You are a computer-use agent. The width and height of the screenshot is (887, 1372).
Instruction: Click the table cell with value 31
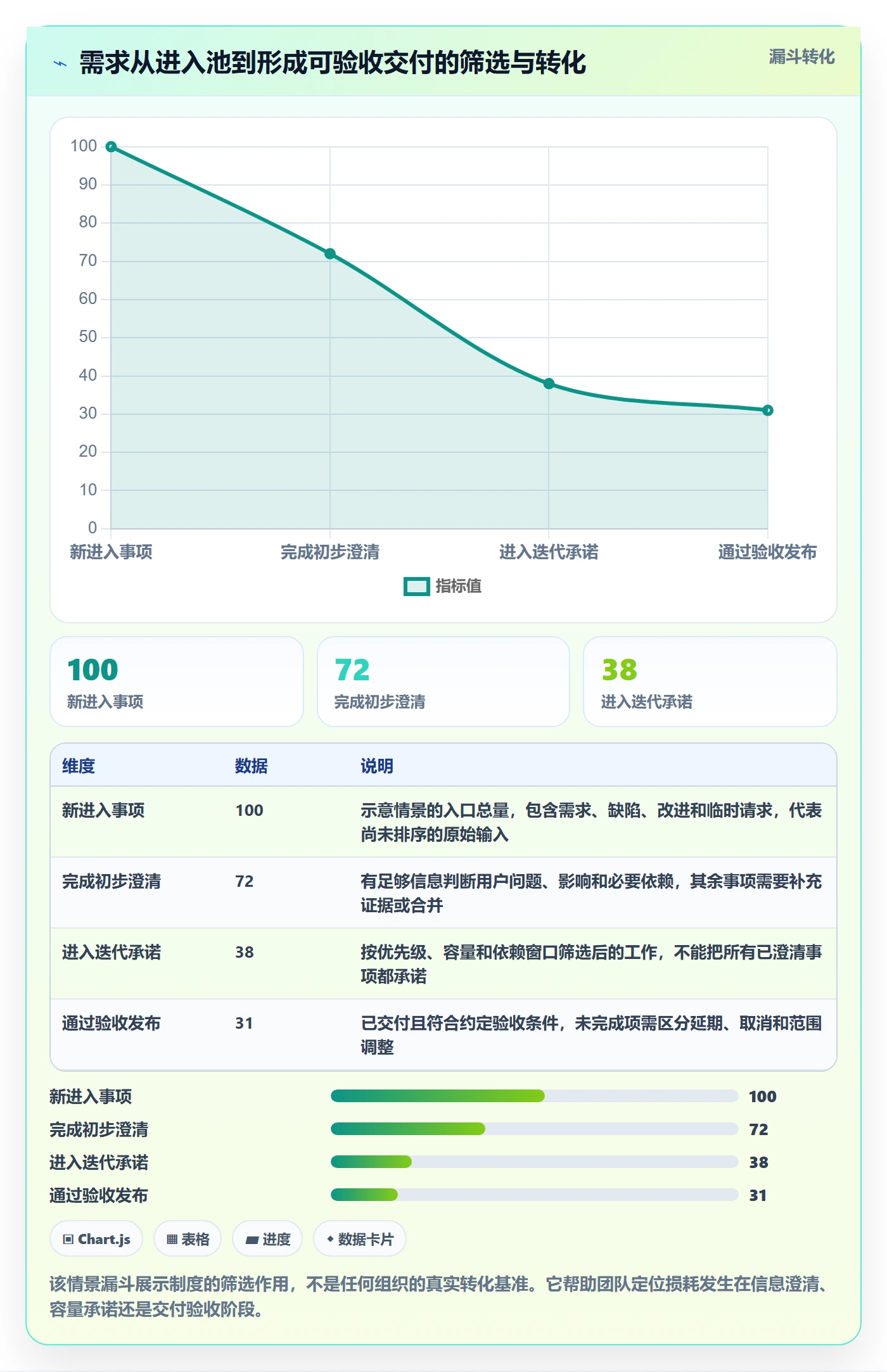click(244, 1023)
